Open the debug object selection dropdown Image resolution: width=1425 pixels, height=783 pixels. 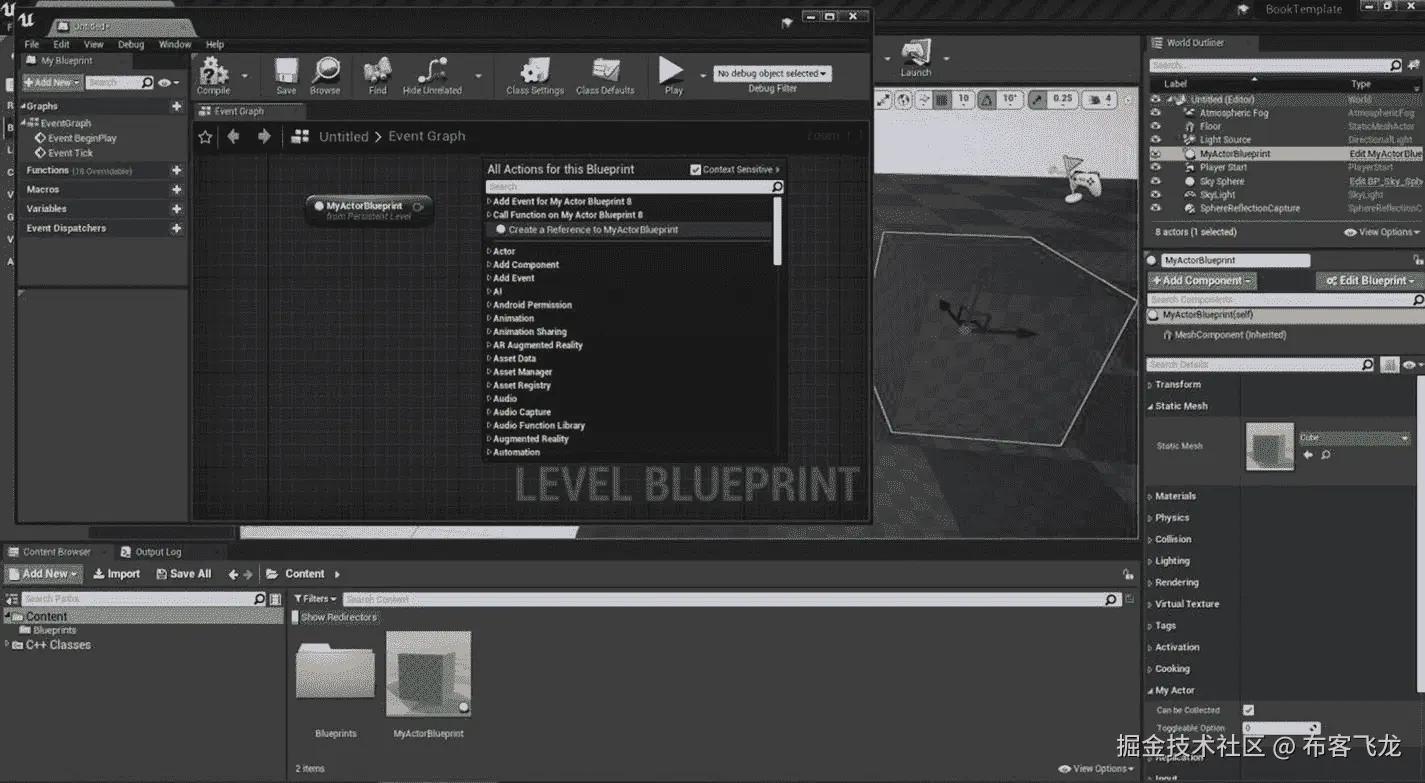tap(773, 73)
